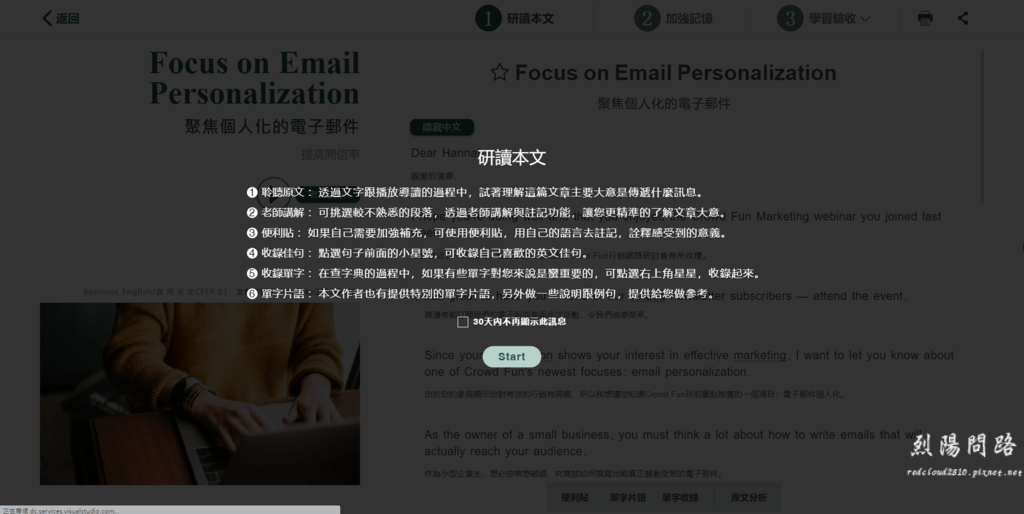Click the 老師講解 instruction line
The width and height of the screenshot is (1024, 514).
point(487,213)
